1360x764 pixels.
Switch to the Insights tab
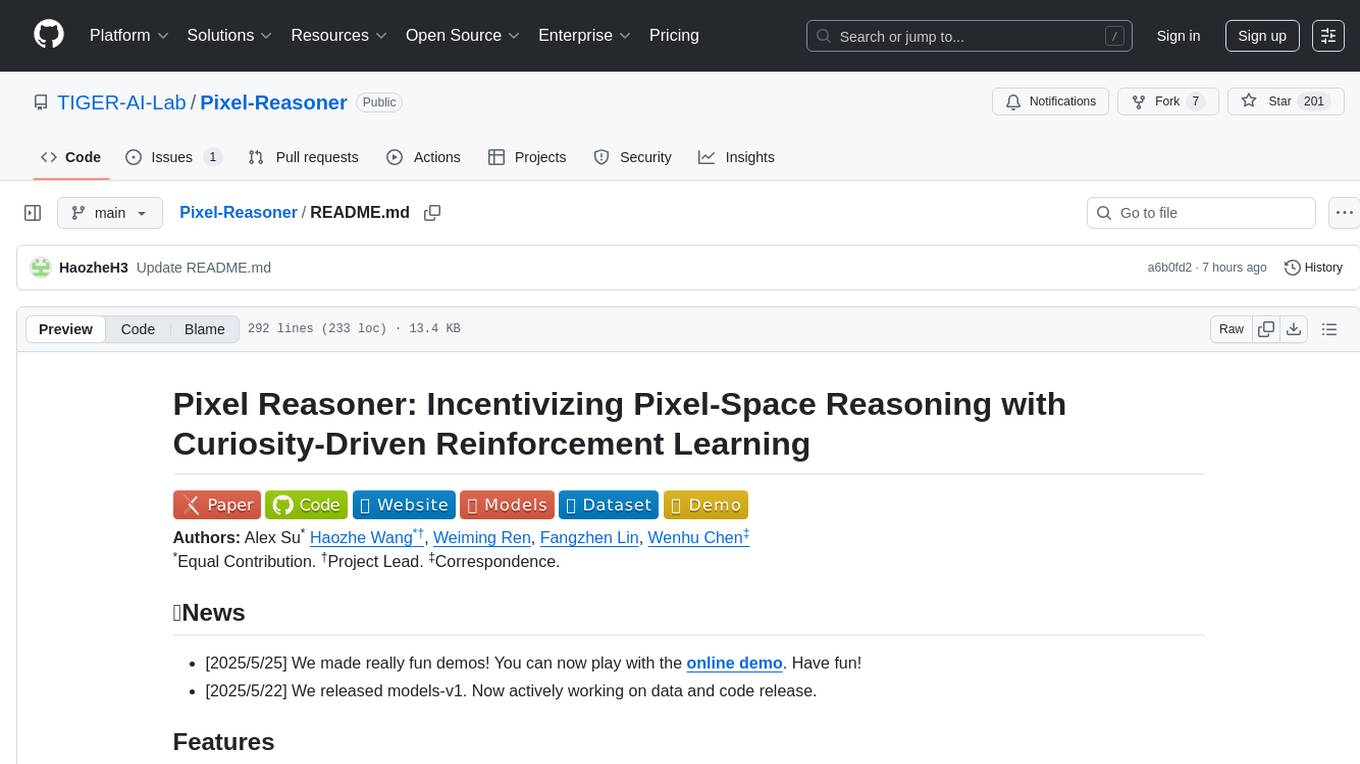click(x=736, y=157)
